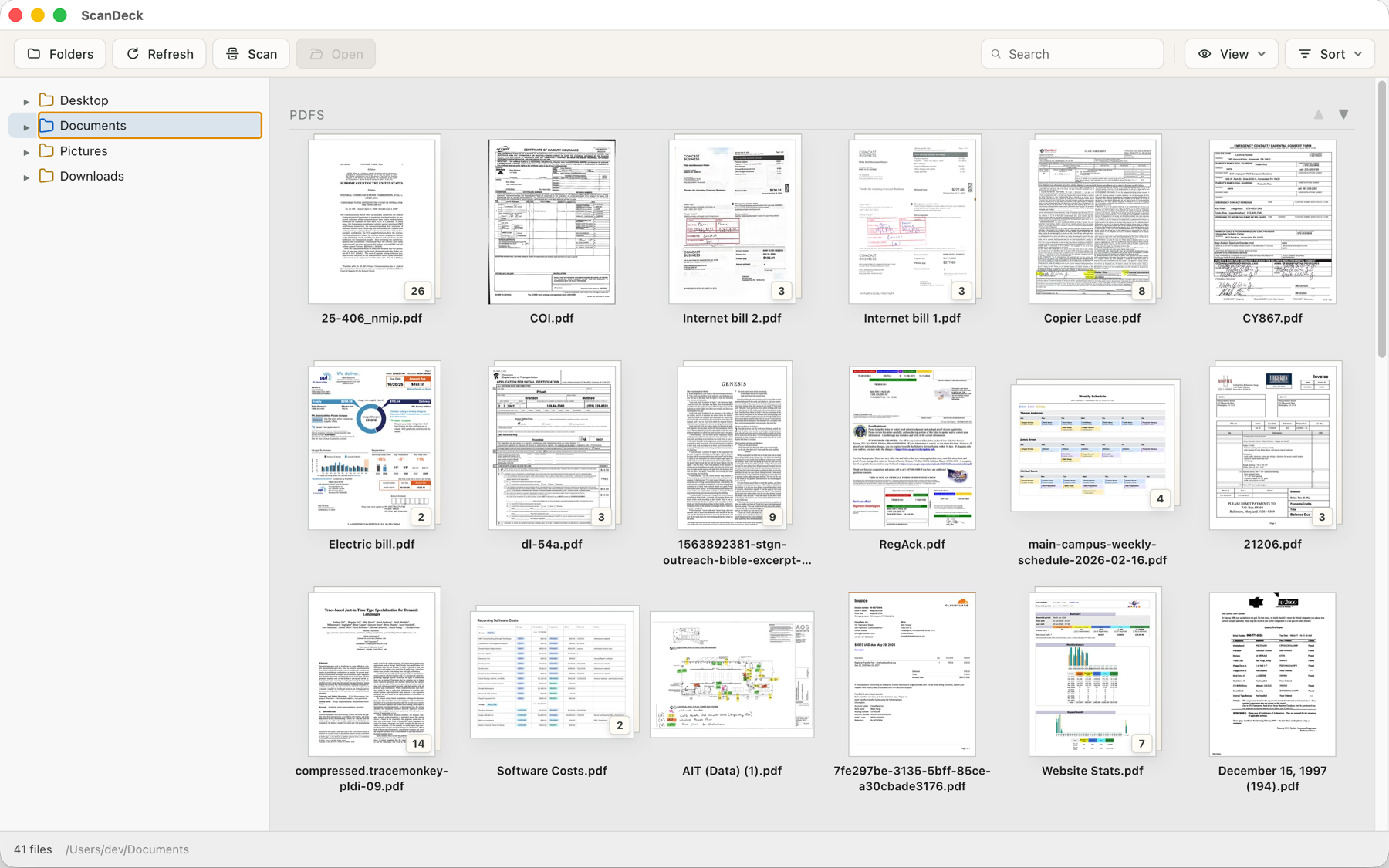The width and height of the screenshot is (1389, 868).
Task: Select the dl-54a.pdf thumbnail
Action: coord(554,445)
